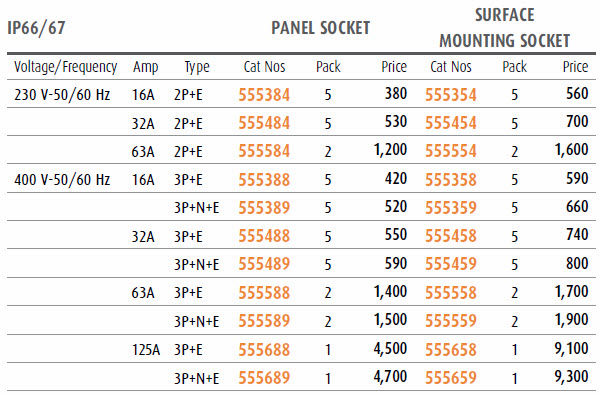The image size is (600, 395).
Task: Click catalog number 555384
Action: [x=264, y=95]
